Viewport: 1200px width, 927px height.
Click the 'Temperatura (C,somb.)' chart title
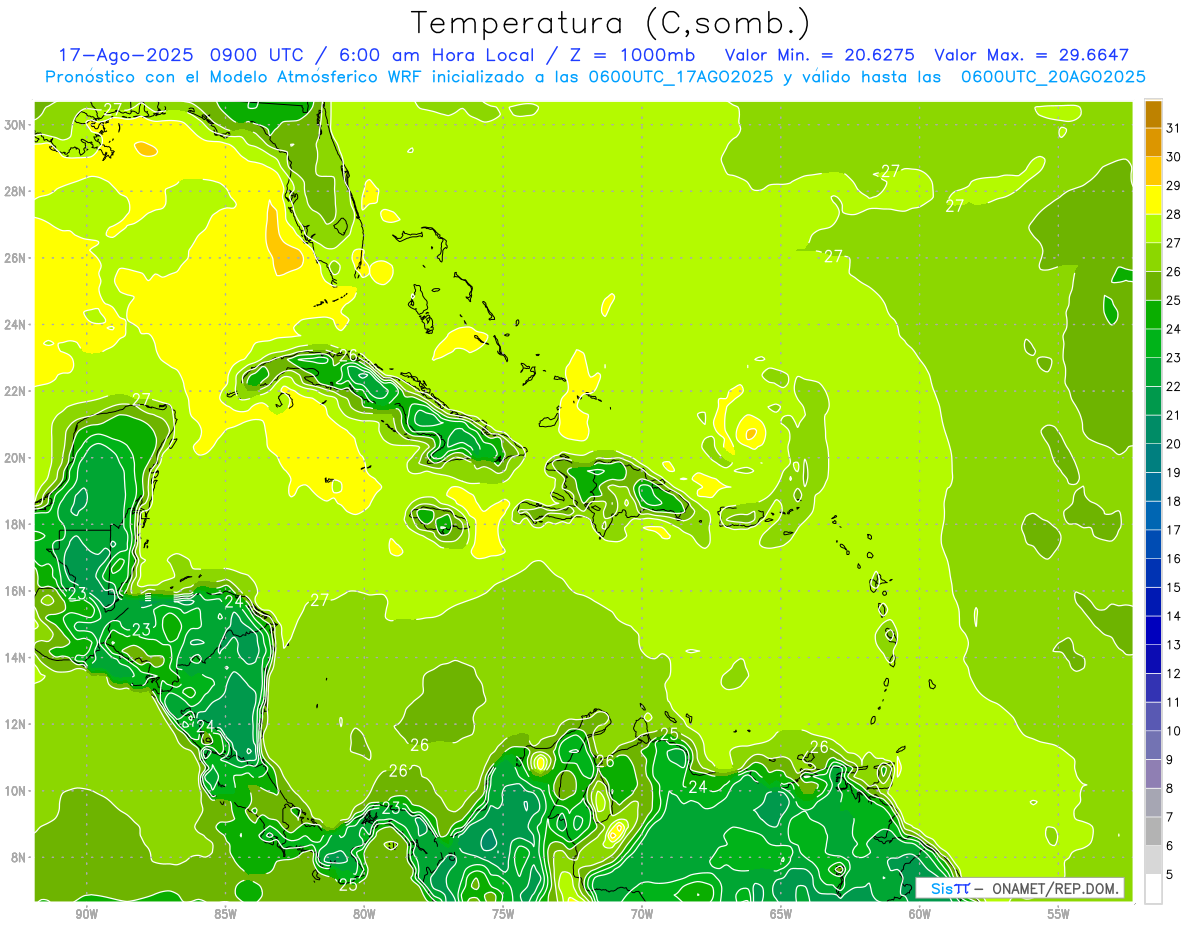click(x=611, y=23)
